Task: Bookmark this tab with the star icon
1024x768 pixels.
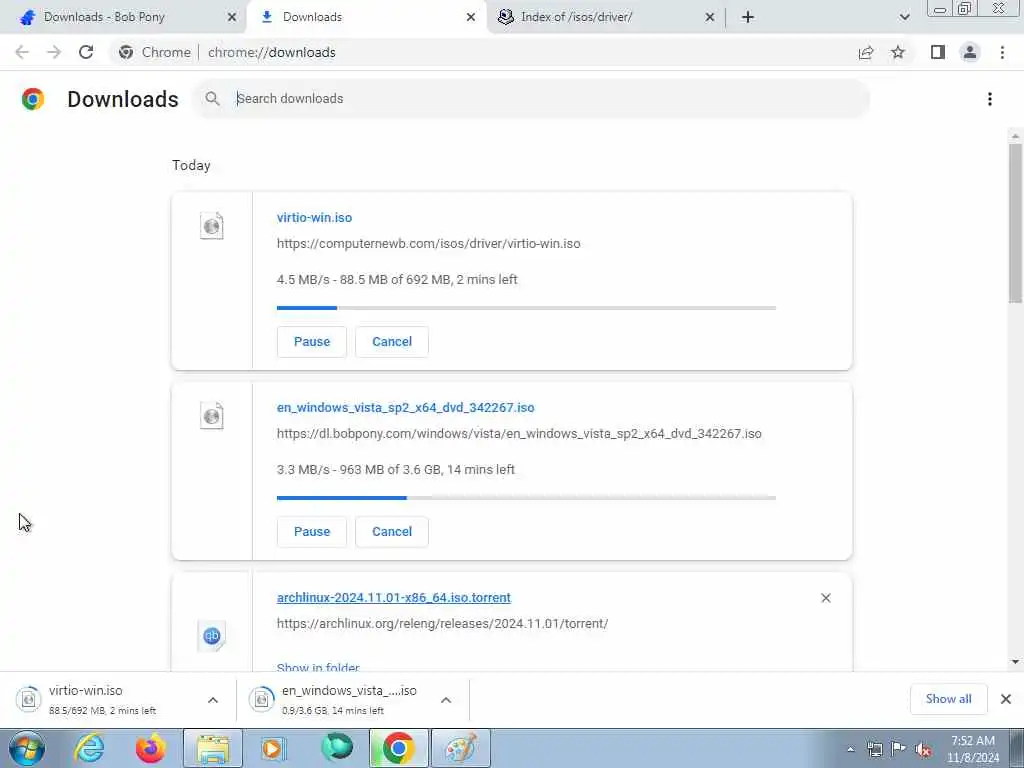Action: click(898, 52)
